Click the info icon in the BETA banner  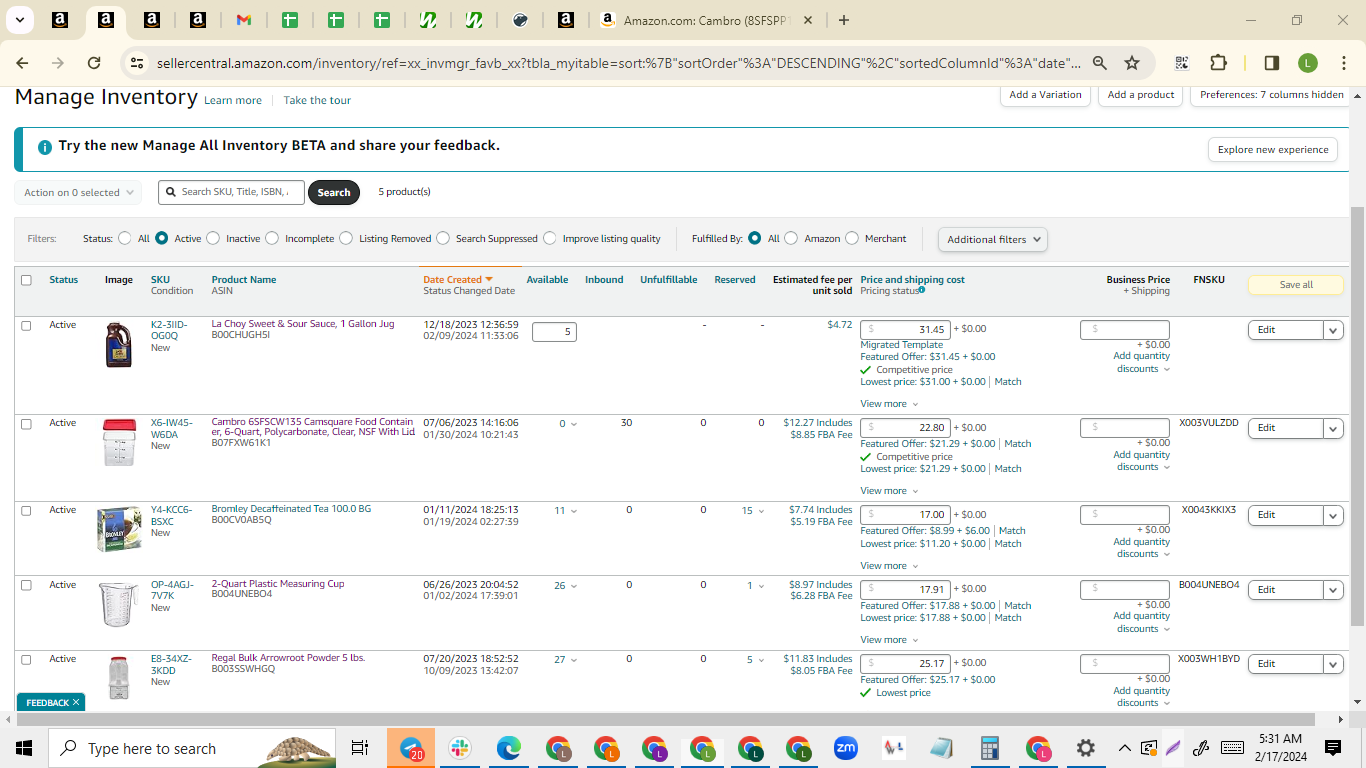coord(45,147)
